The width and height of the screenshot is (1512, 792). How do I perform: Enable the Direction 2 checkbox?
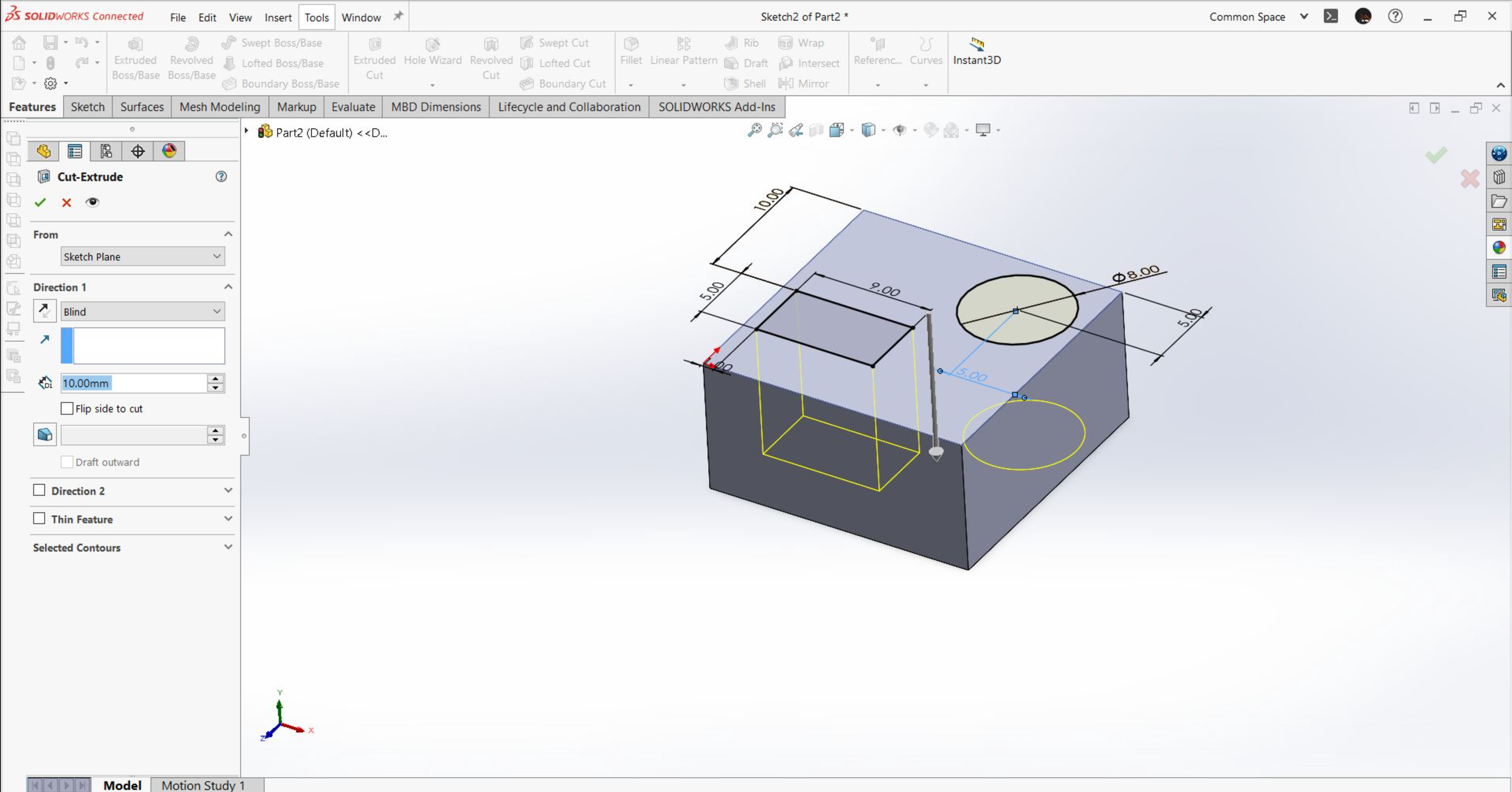coord(39,490)
